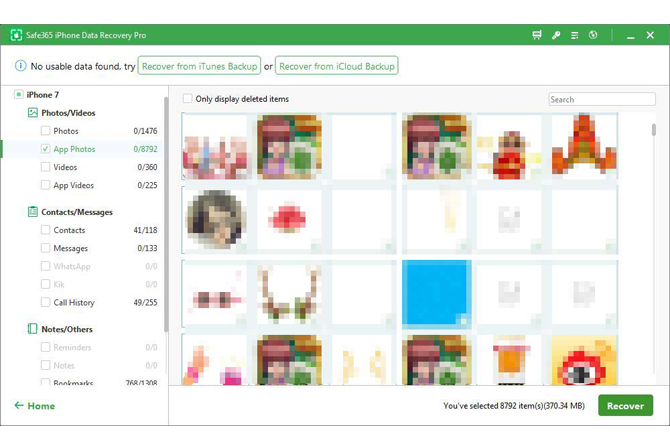Collapse the iPhone 7 device tree

click(18, 95)
